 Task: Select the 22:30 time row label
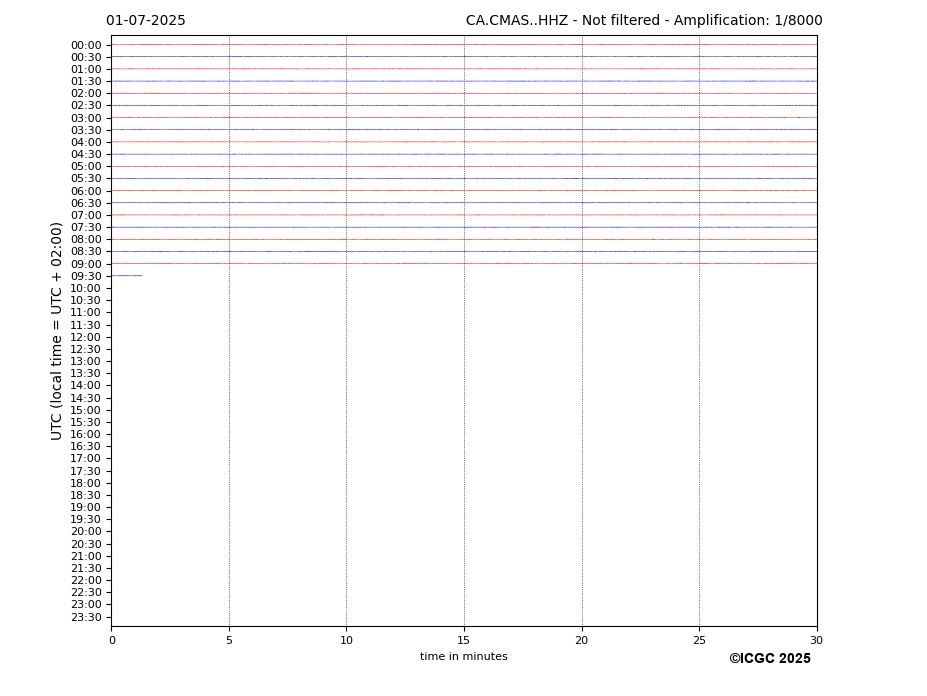tap(86, 593)
